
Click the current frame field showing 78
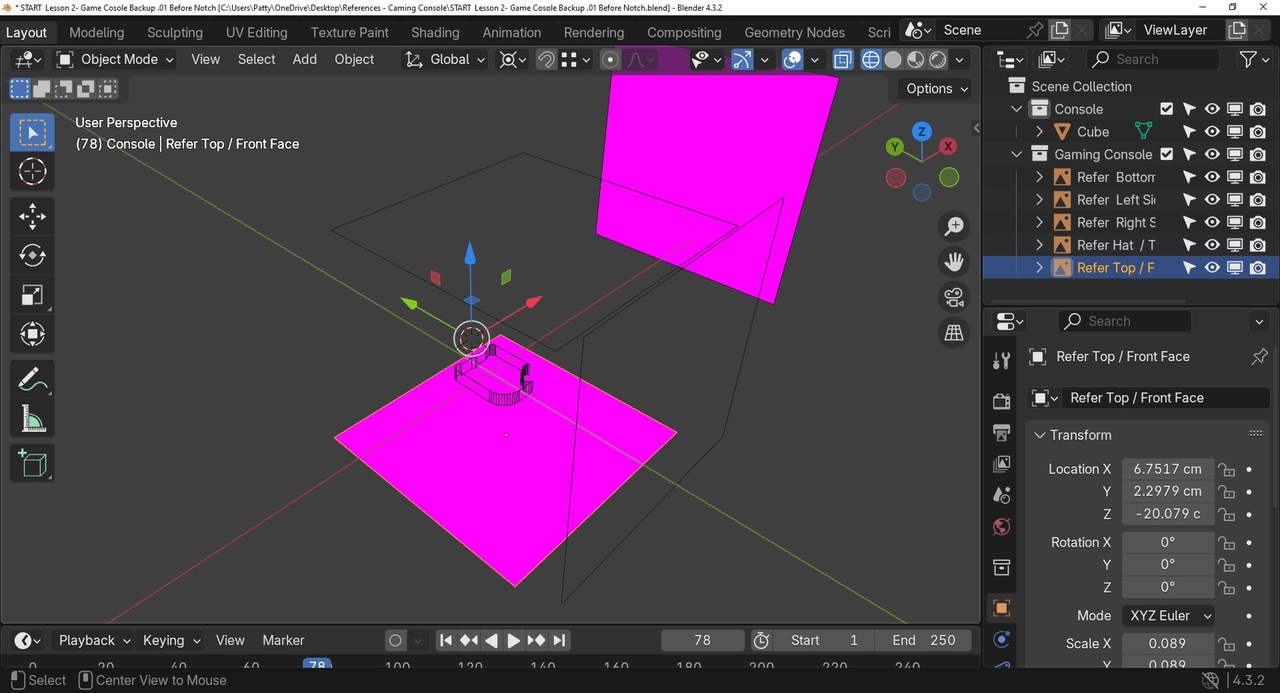tap(702, 640)
